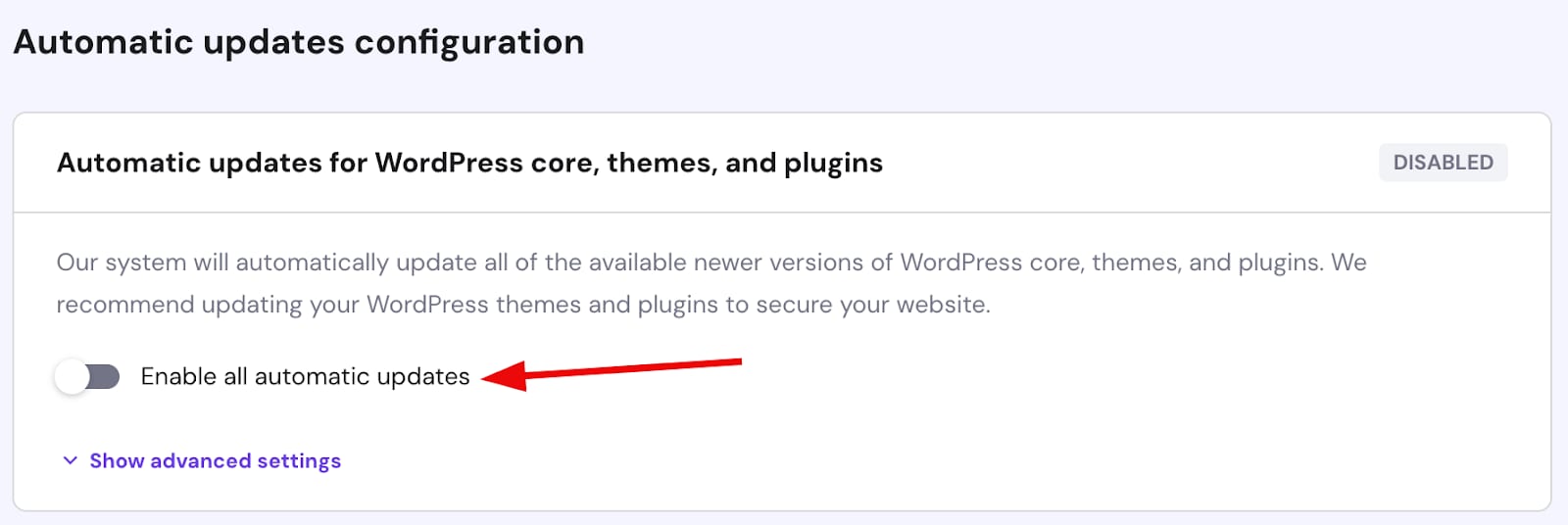Click the "Enable all automatic updates" label
1568x525 pixels.
pyautogui.click(x=305, y=376)
